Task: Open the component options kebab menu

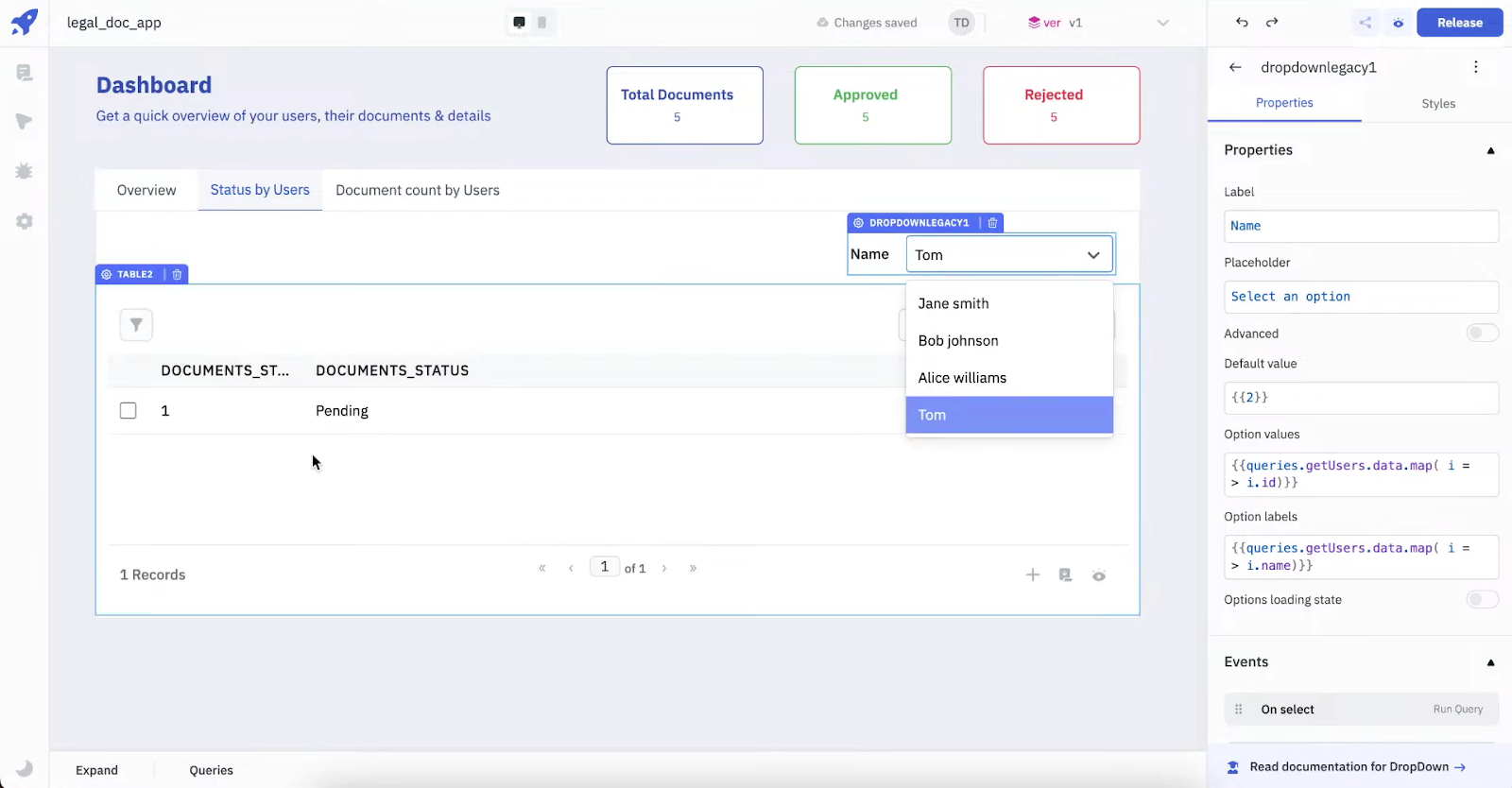Action: 1475,67
